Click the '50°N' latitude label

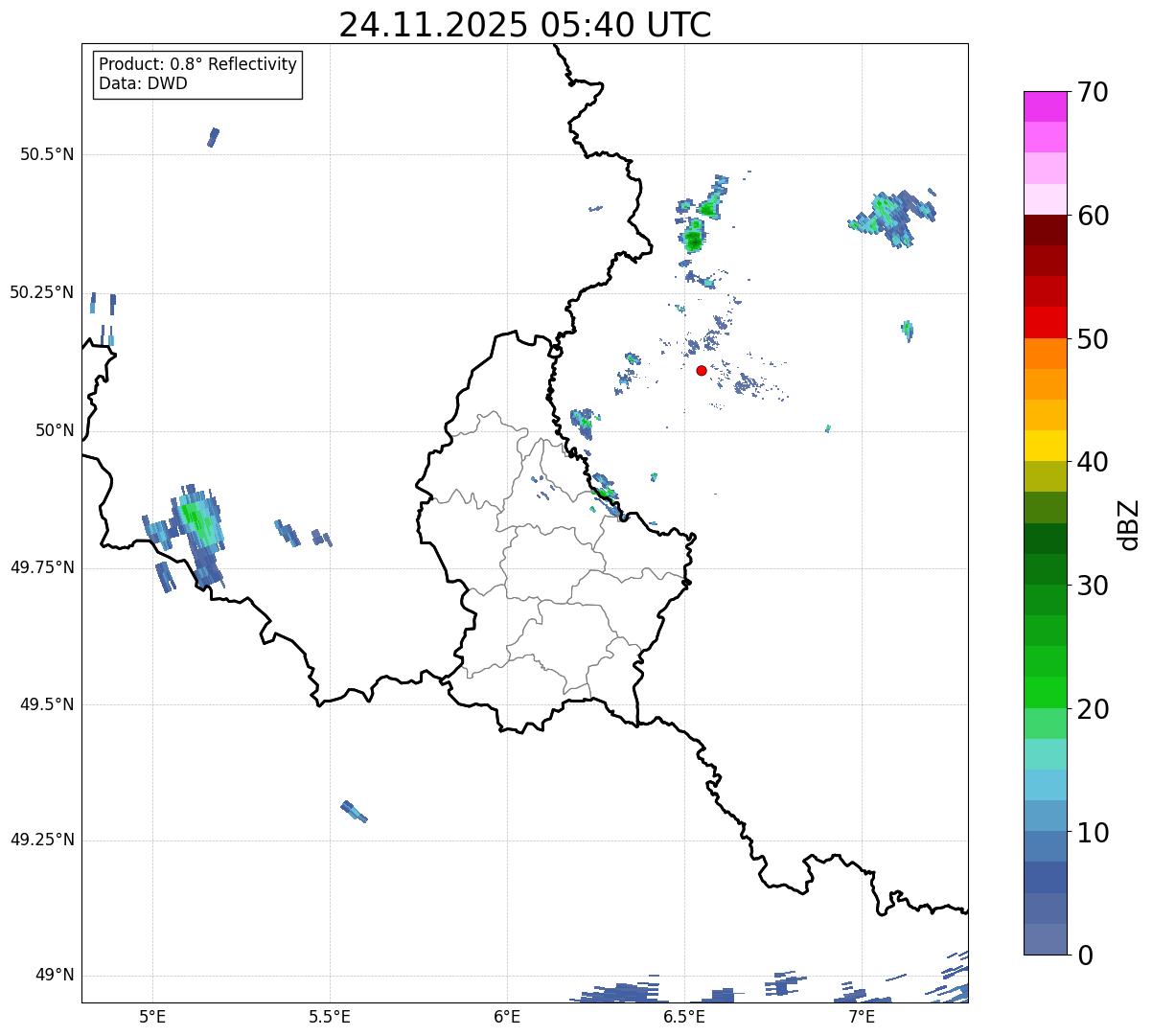55,430
